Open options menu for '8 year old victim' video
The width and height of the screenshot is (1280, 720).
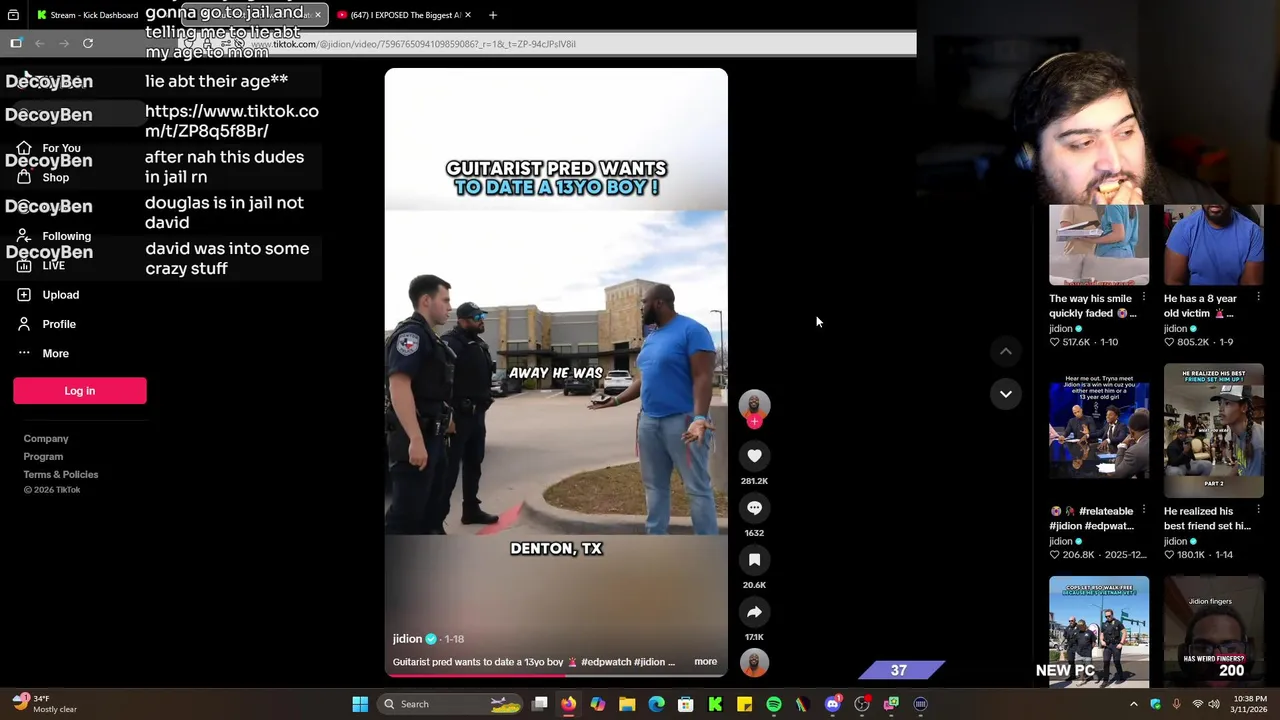tap(1258, 298)
